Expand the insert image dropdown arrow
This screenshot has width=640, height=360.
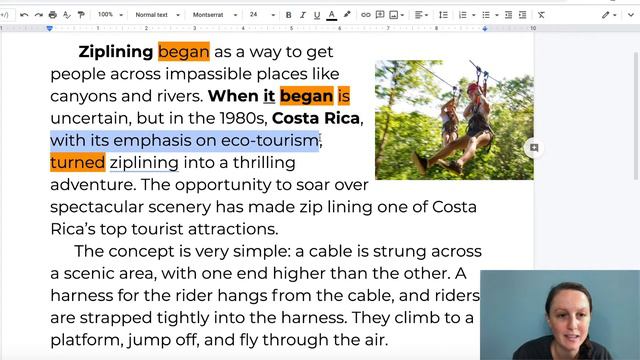point(402,15)
